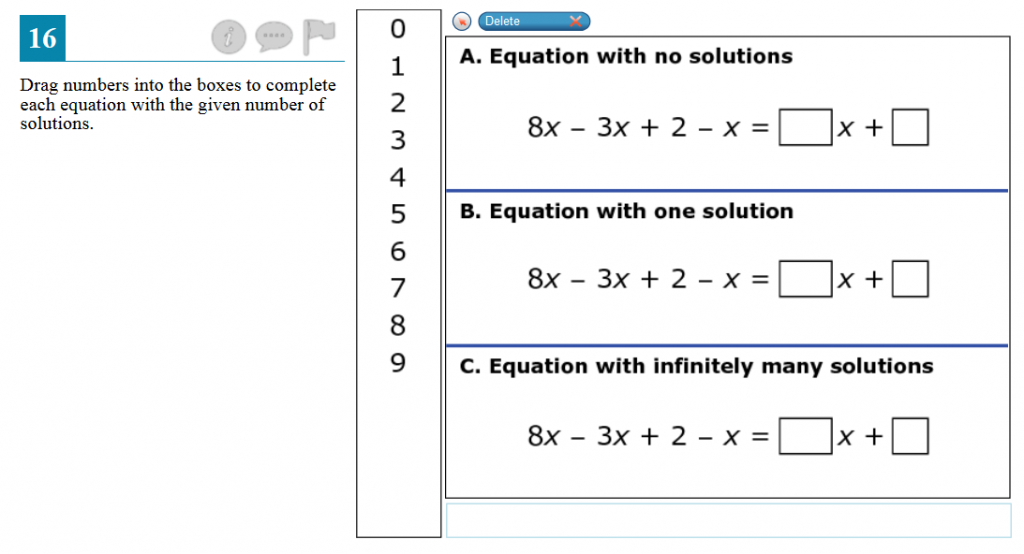The width and height of the screenshot is (1024, 554).
Task: Pick number 0 from the number list
Action: [x=398, y=29]
